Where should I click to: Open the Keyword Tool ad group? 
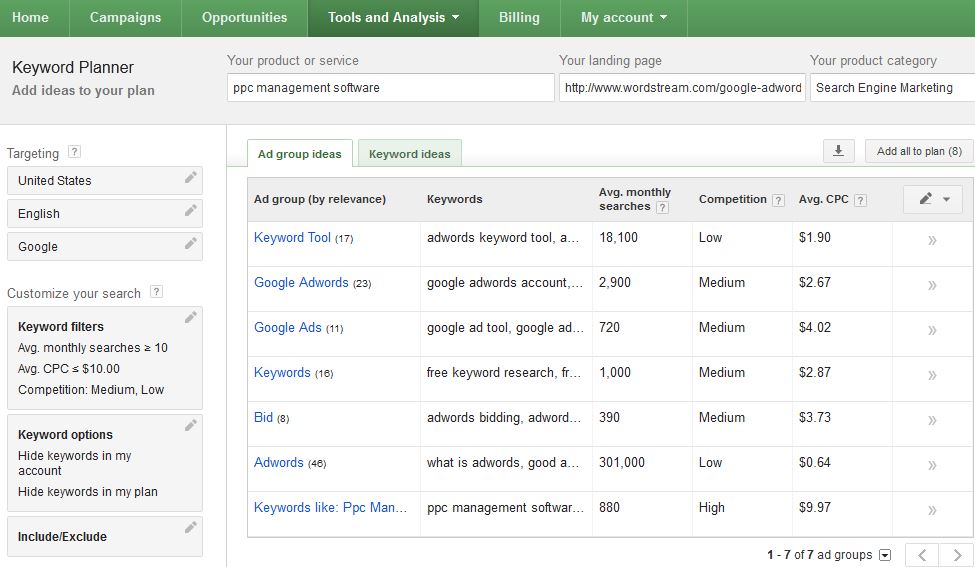click(292, 237)
